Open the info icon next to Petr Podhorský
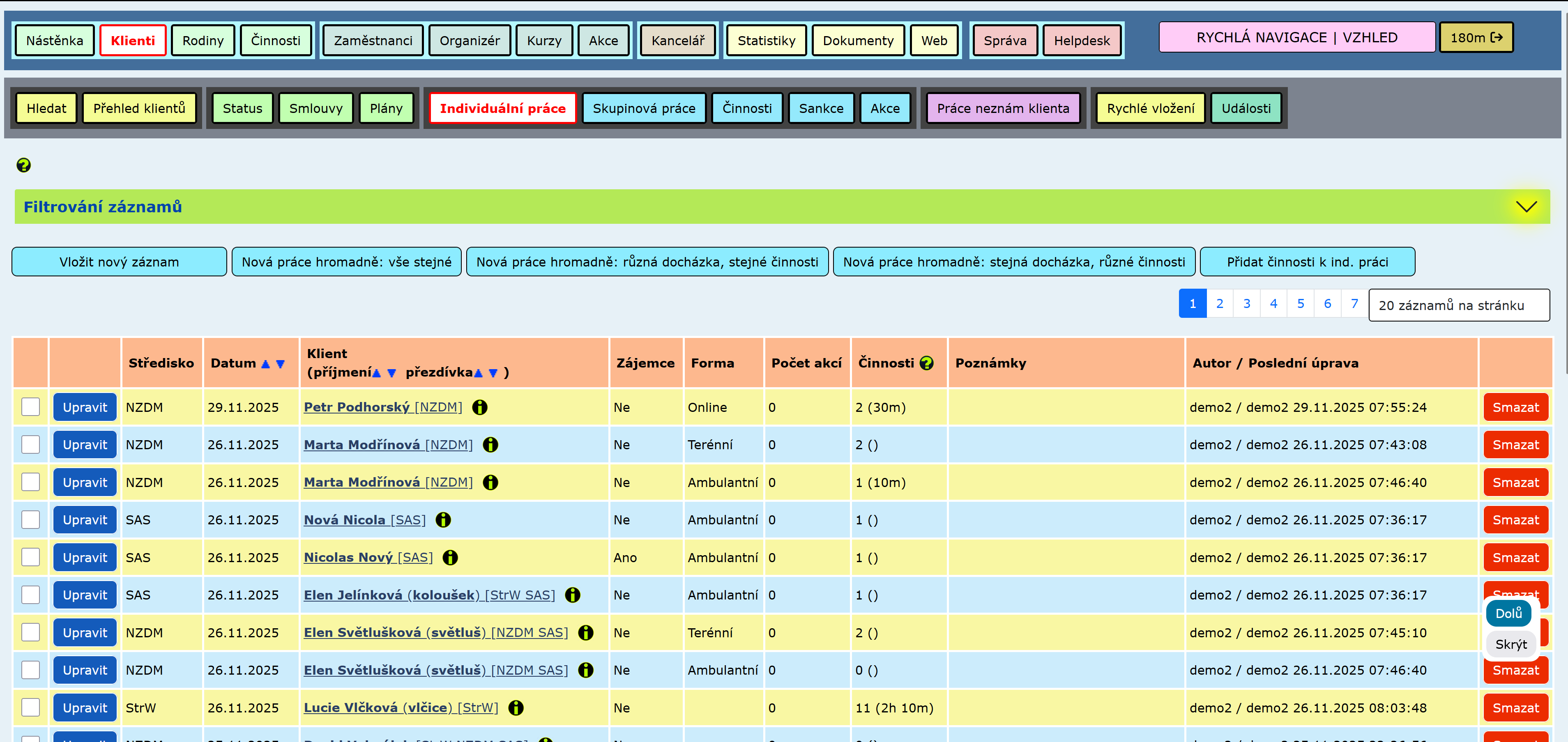Viewport: 1568px width, 742px height. click(x=480, y=407)
